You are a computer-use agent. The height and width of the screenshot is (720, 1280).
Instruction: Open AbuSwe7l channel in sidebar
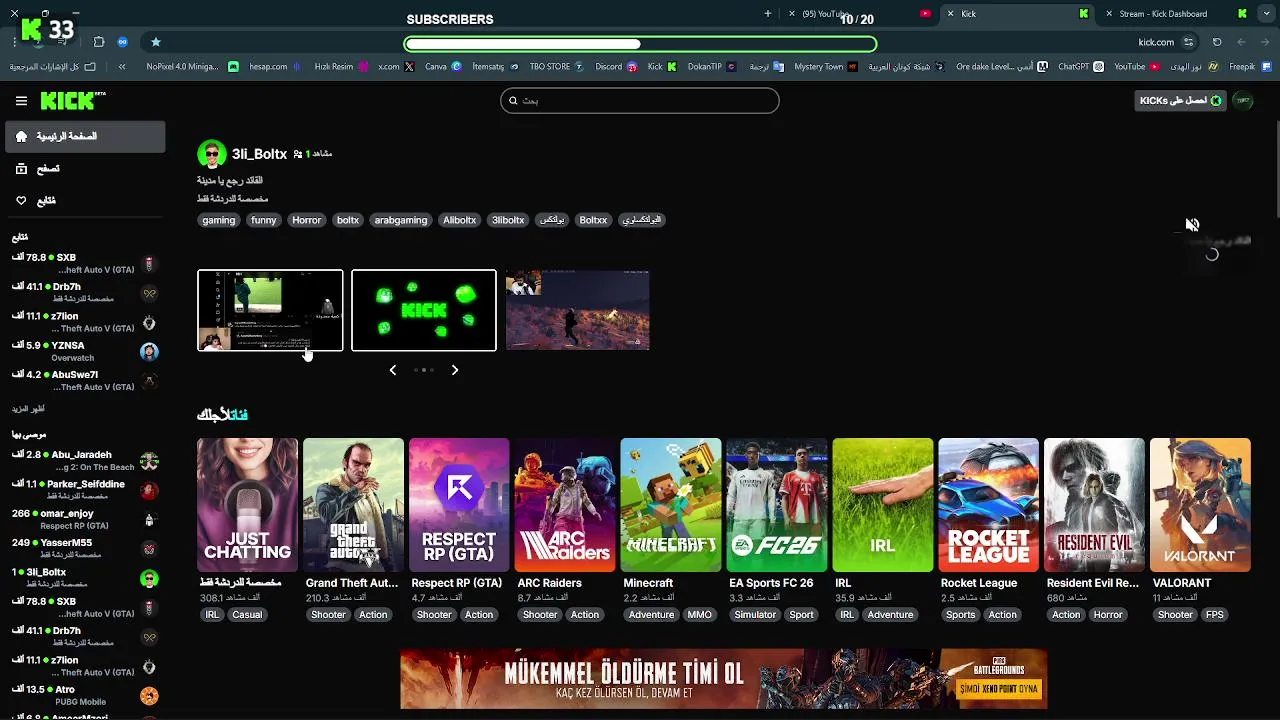(85, 380)
